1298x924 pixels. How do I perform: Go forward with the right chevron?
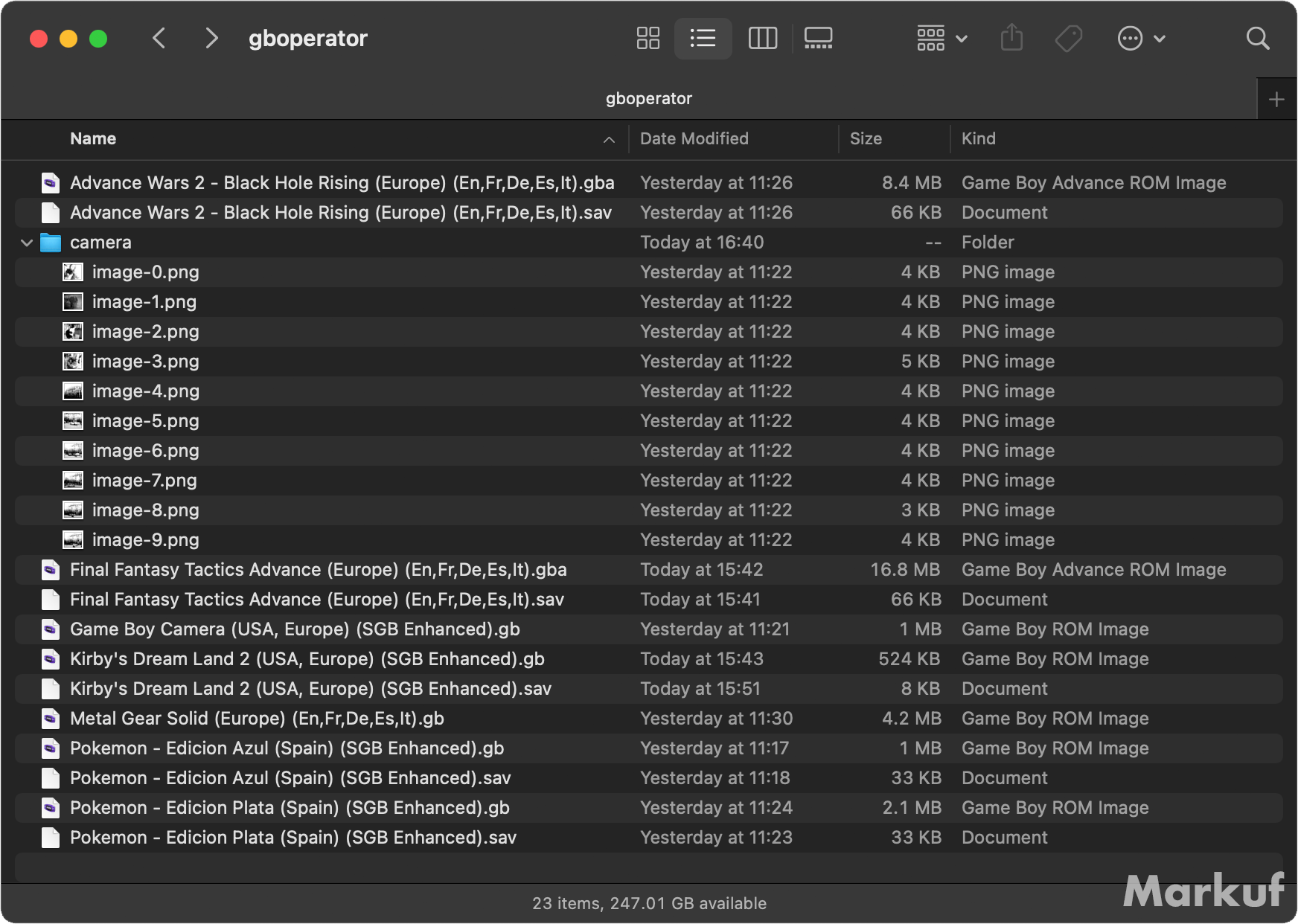point(212,38)
